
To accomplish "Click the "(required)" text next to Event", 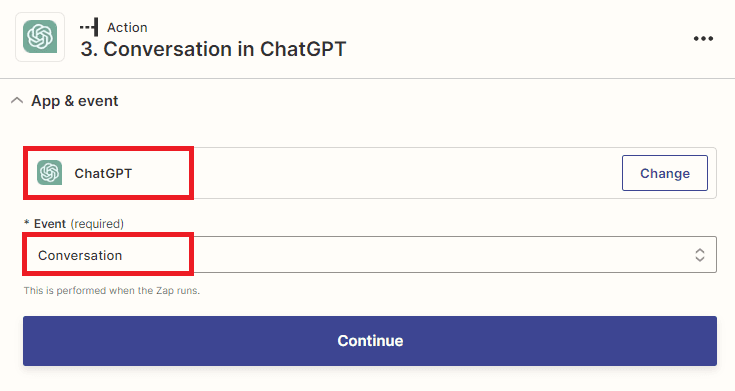I will click(x=97, y=224).
